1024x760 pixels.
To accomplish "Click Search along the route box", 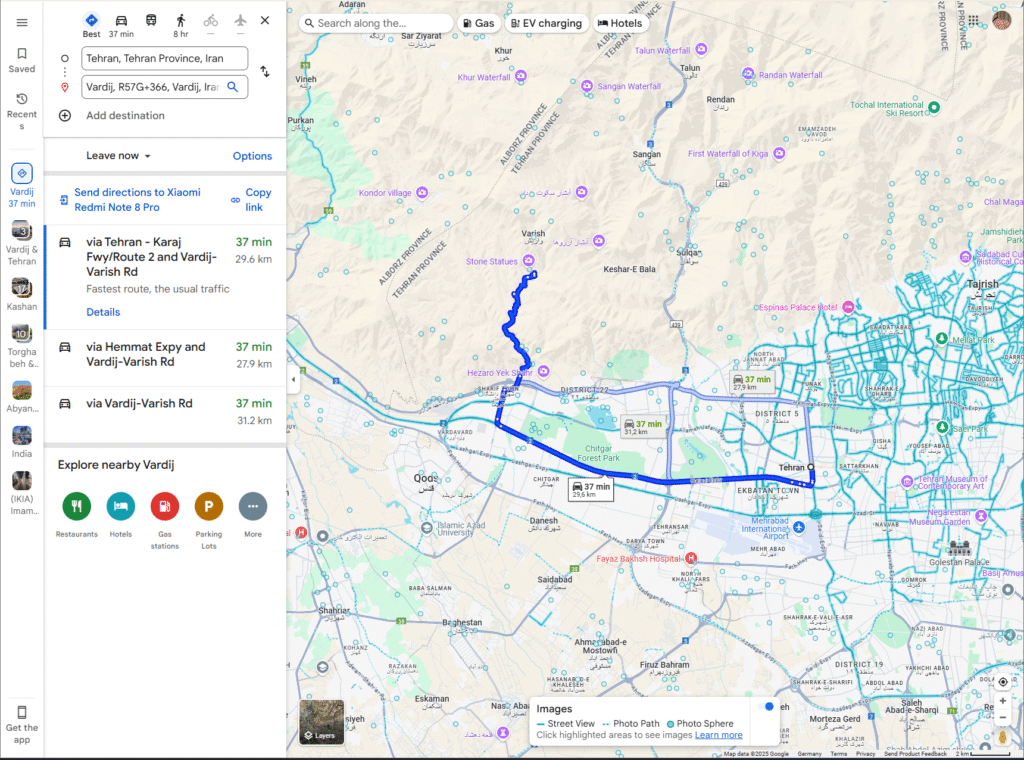I will 377,23.
